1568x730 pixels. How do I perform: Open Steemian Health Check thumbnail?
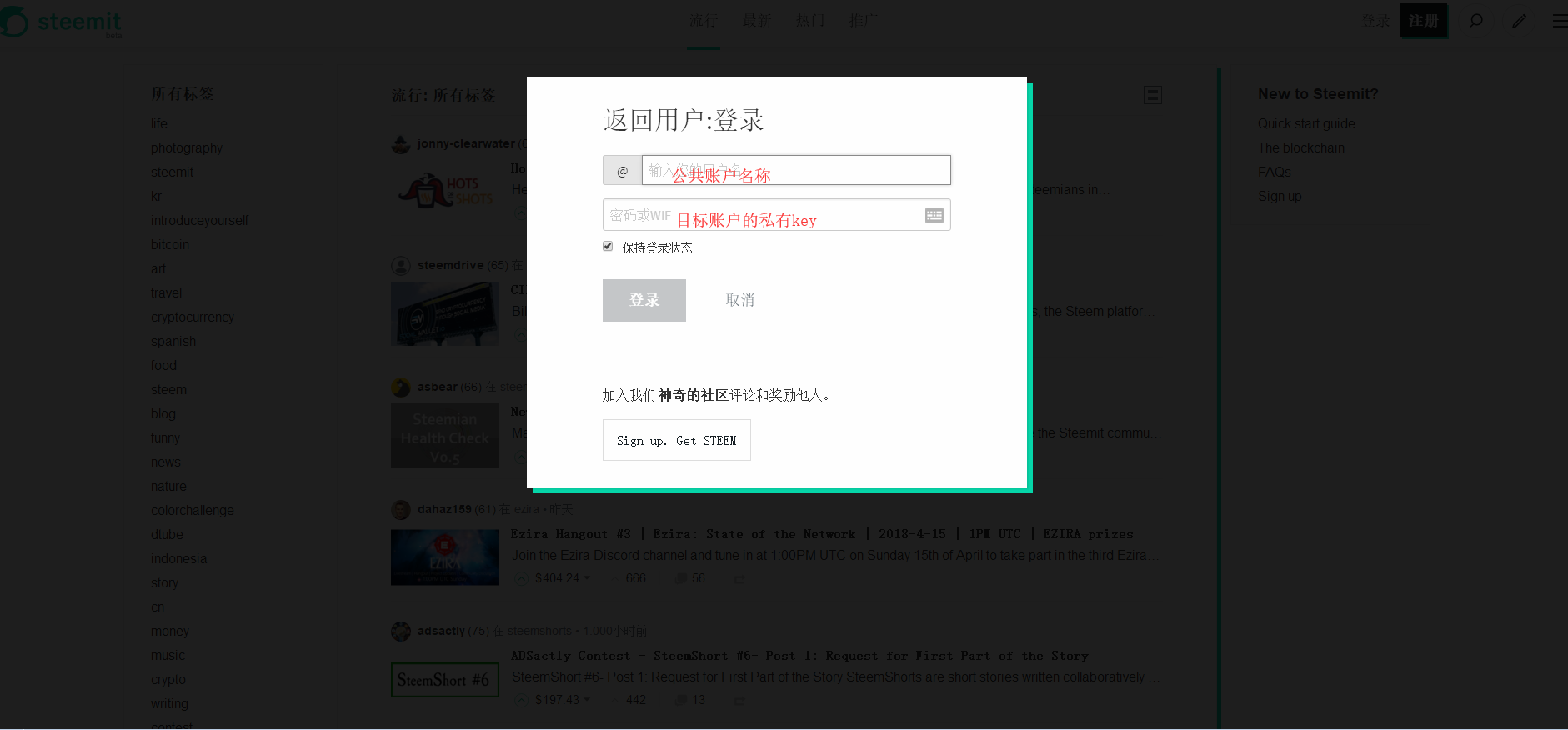tap(445, 436)
